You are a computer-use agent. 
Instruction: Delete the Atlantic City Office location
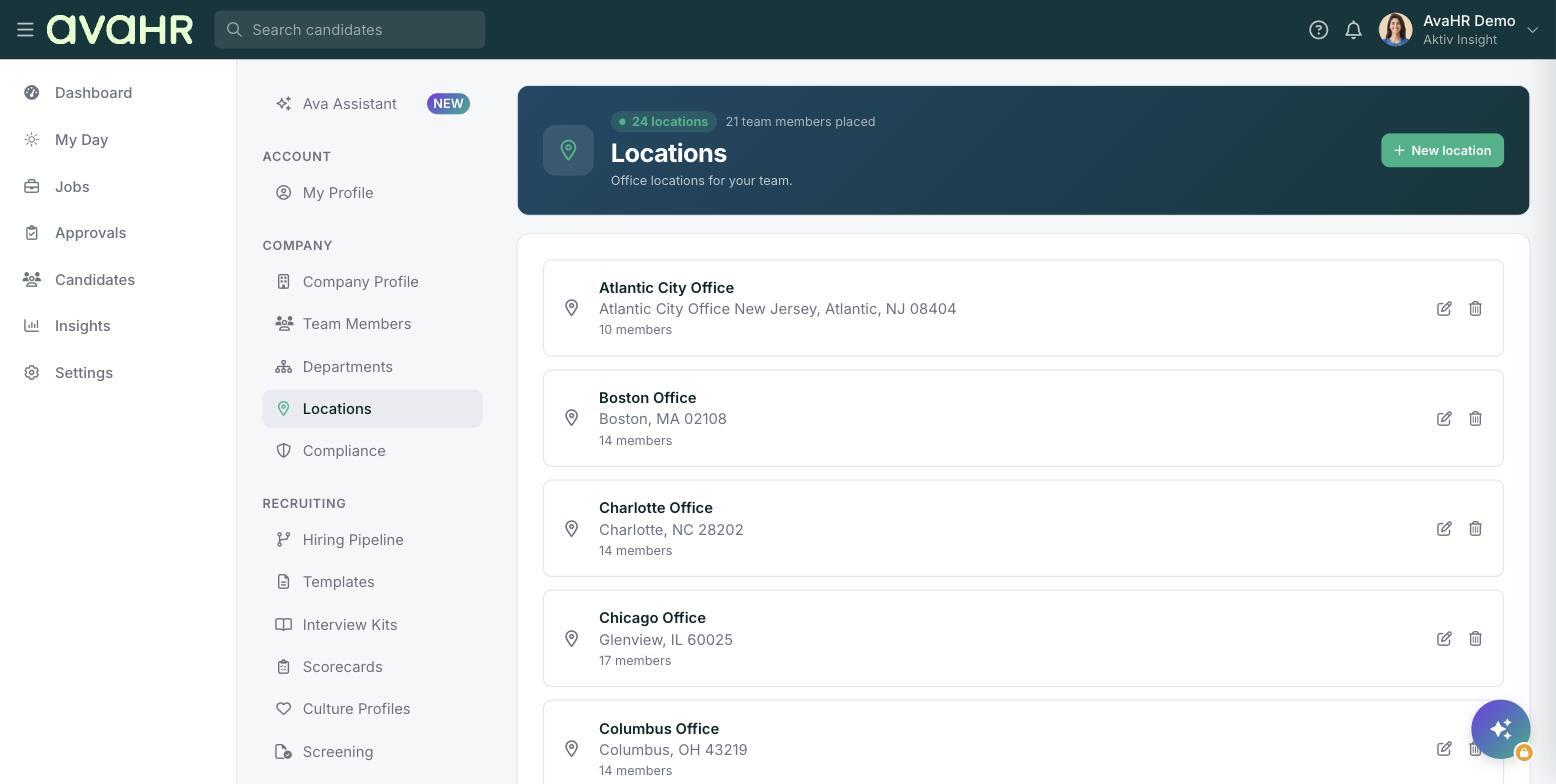(1475, 309)
